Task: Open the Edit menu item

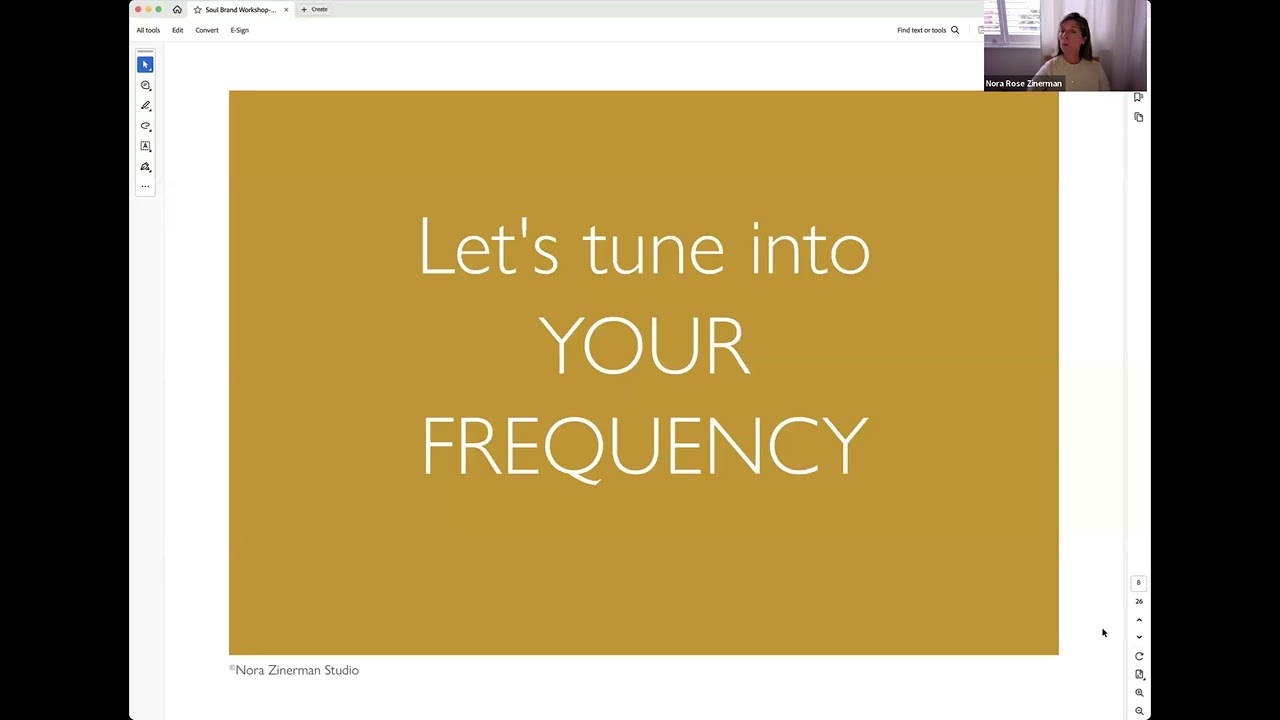Action: (x=177, y=30)
